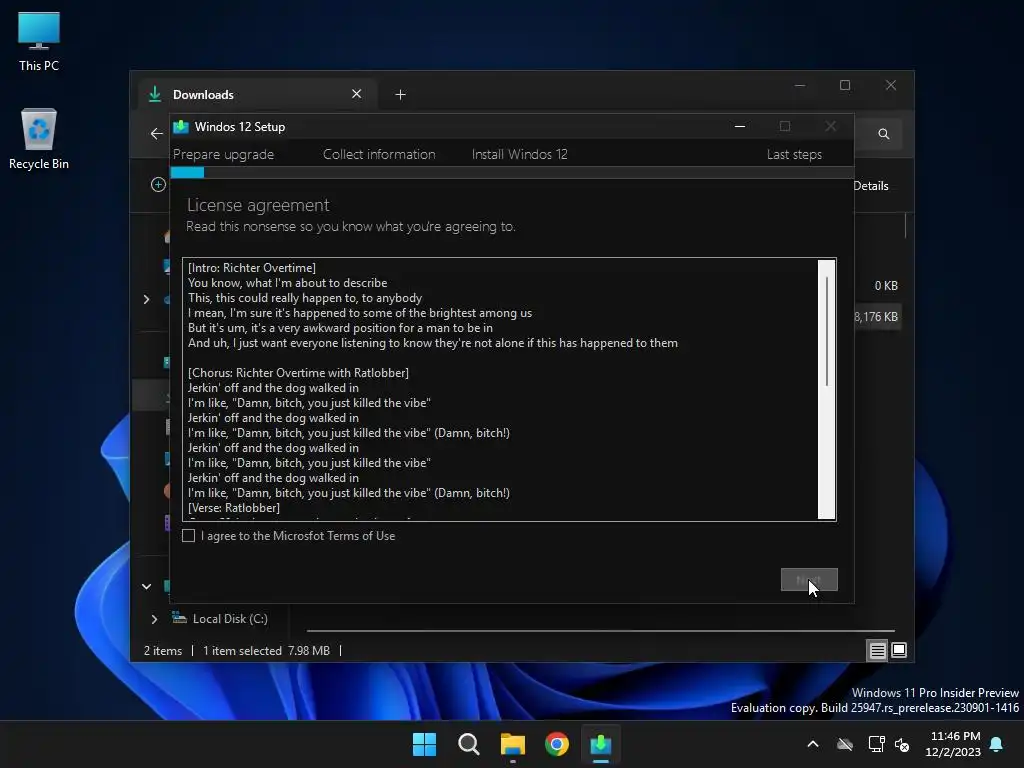This screenshot has height=768, width=1024.
Task: Go back in File Explorer
Action: pos(156,133)
